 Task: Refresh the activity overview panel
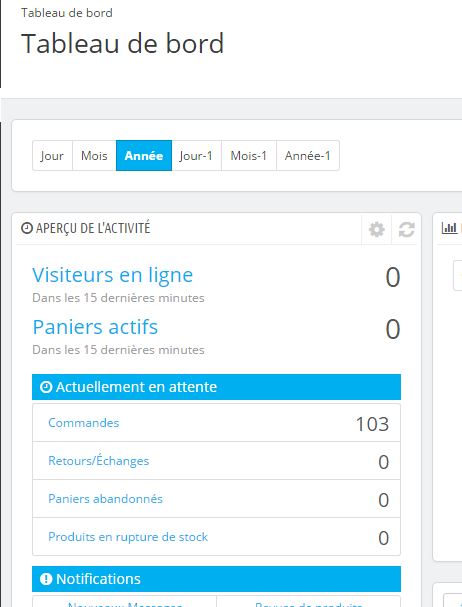407,230
